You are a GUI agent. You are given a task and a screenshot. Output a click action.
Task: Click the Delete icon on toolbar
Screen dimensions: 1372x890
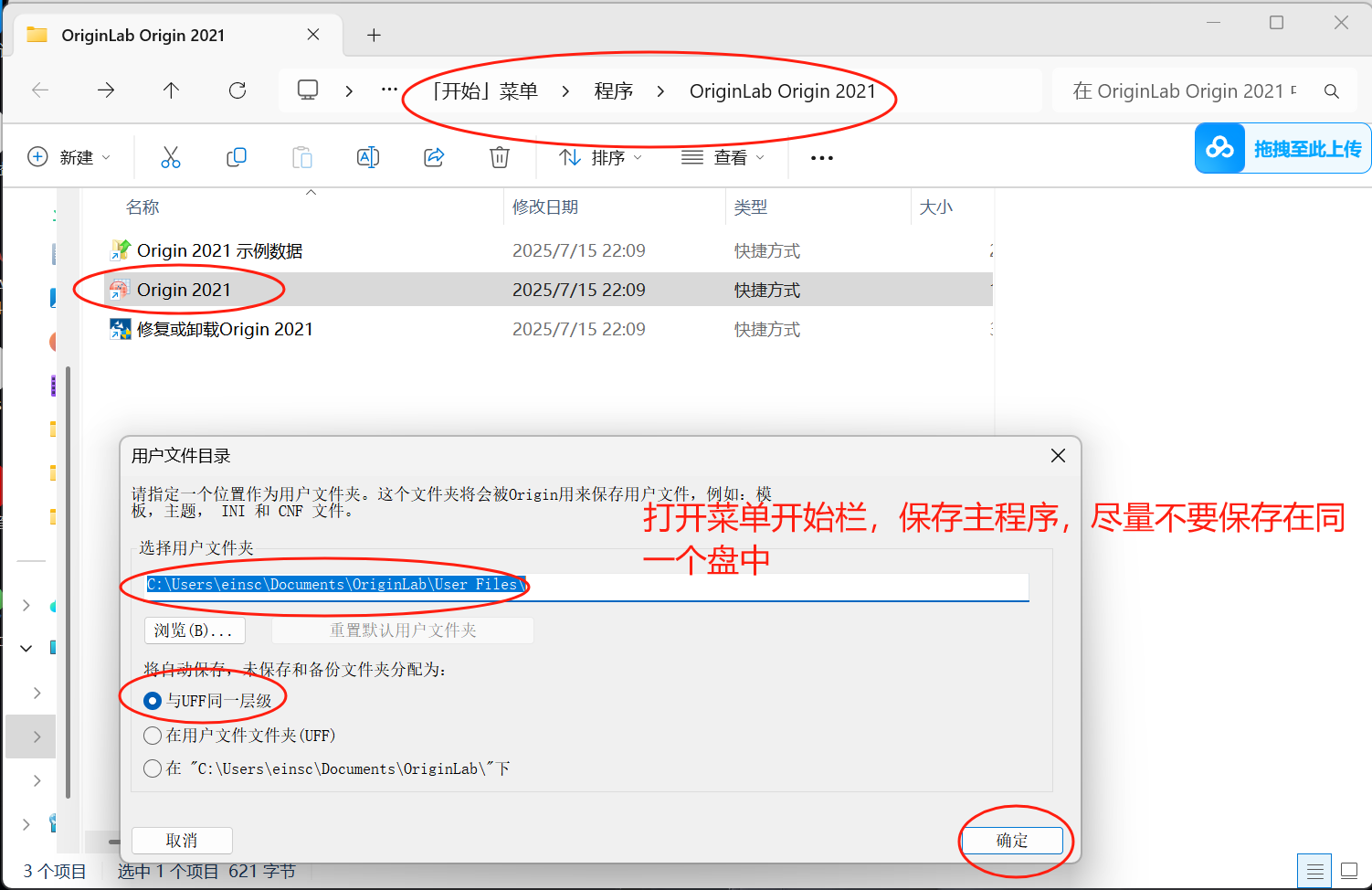[499, 156]
